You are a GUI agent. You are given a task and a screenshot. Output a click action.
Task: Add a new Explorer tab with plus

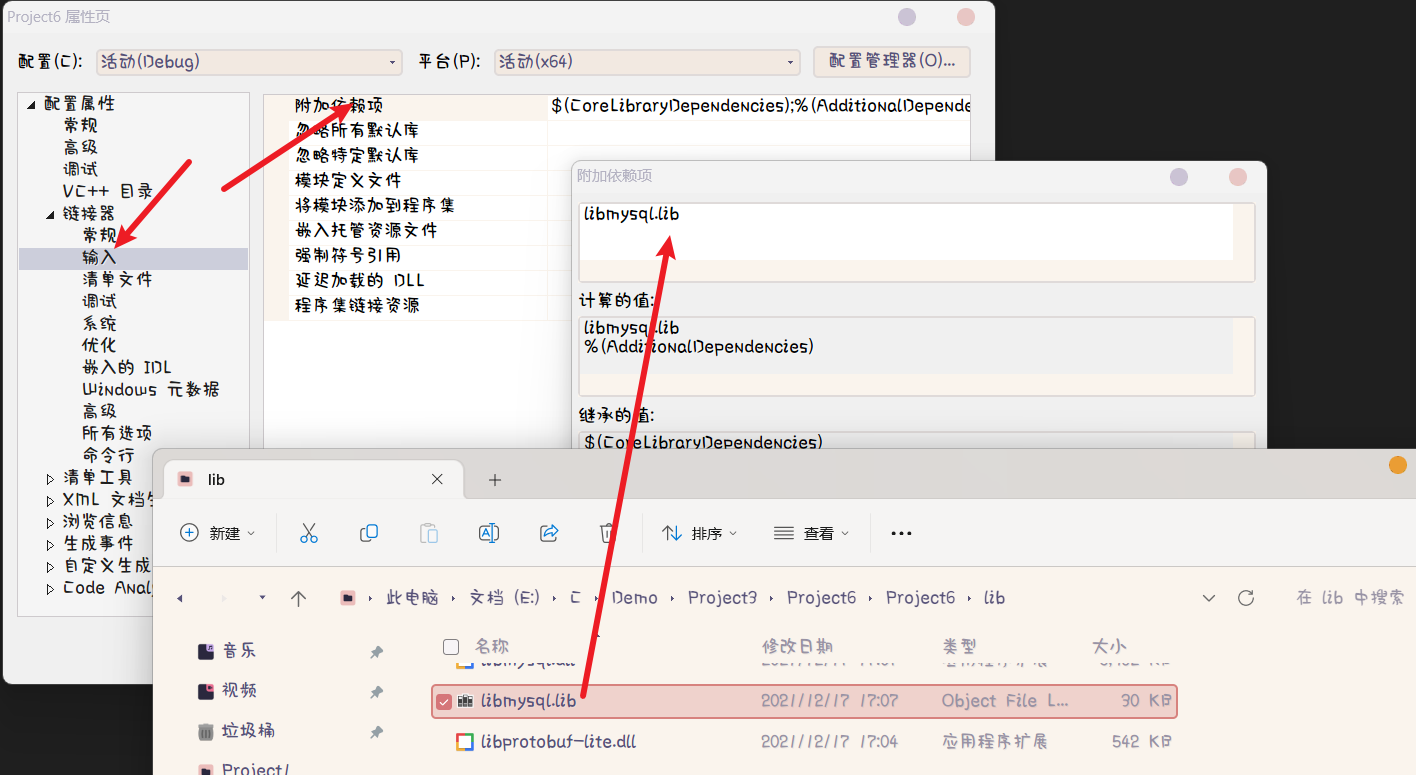pyautogui.click(x=494, y=480)
